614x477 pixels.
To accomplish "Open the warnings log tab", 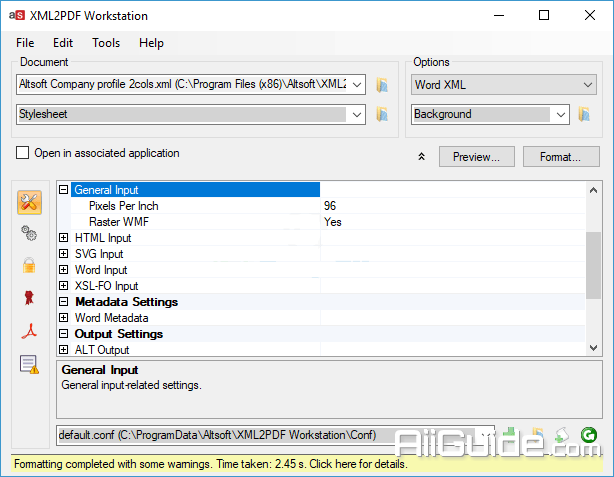I will (30, 364).
